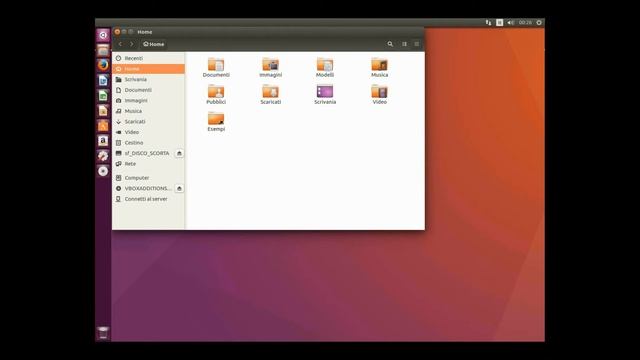Select Immagini in the sidebar
Image resolution: width=640 pixels, height=360 pixels.
click(x=149, y=100)
